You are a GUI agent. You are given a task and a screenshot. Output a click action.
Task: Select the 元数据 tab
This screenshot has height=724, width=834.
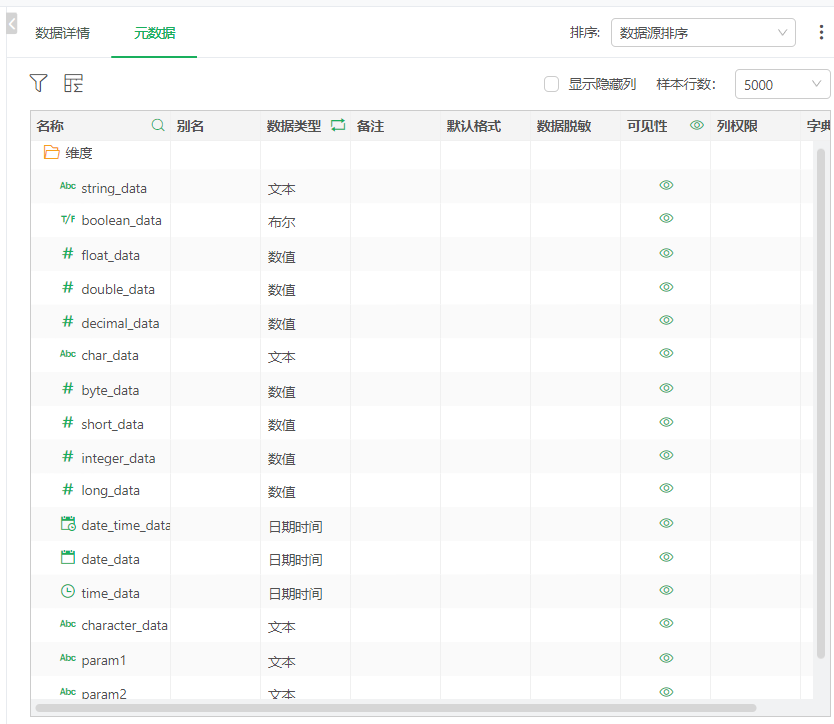[154, 33]
